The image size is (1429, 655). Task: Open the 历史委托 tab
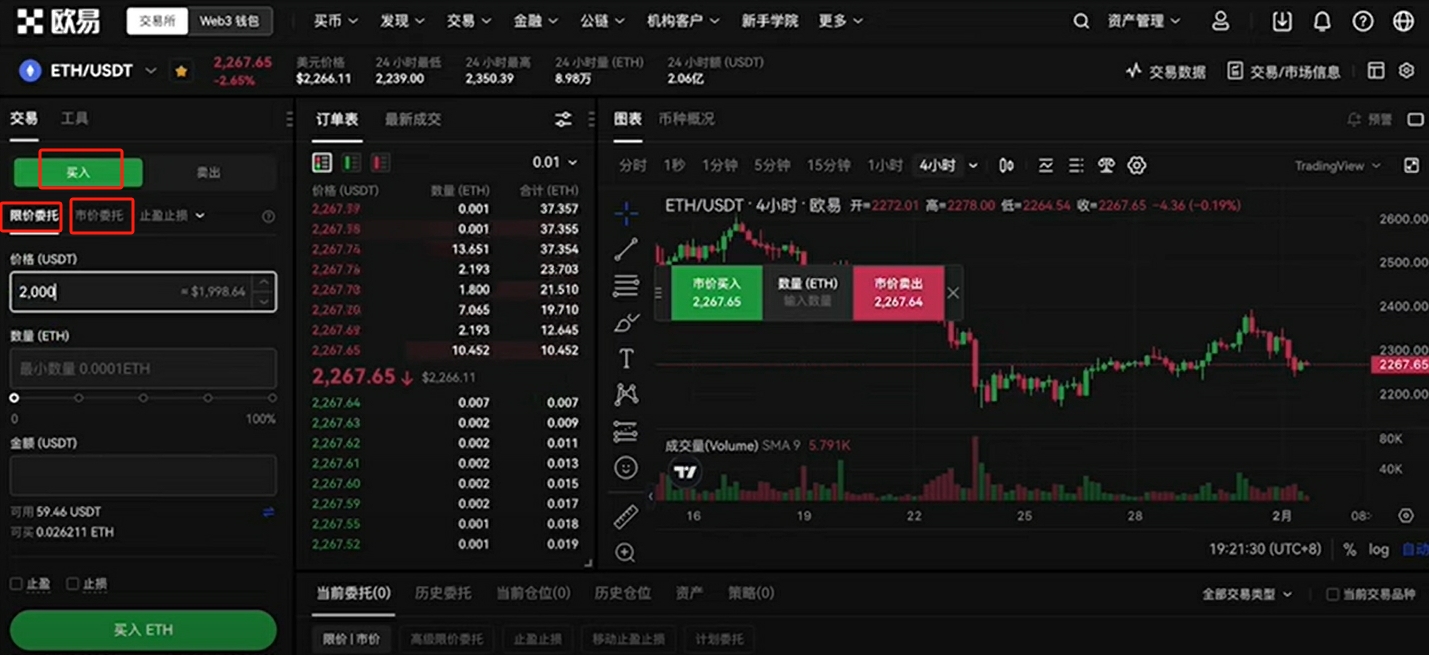pos(443,593)
